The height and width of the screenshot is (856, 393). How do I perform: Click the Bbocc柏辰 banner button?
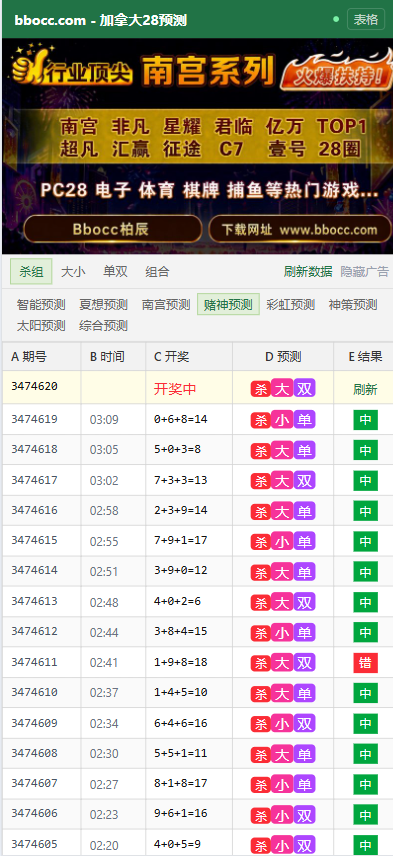tap(112, 229)
